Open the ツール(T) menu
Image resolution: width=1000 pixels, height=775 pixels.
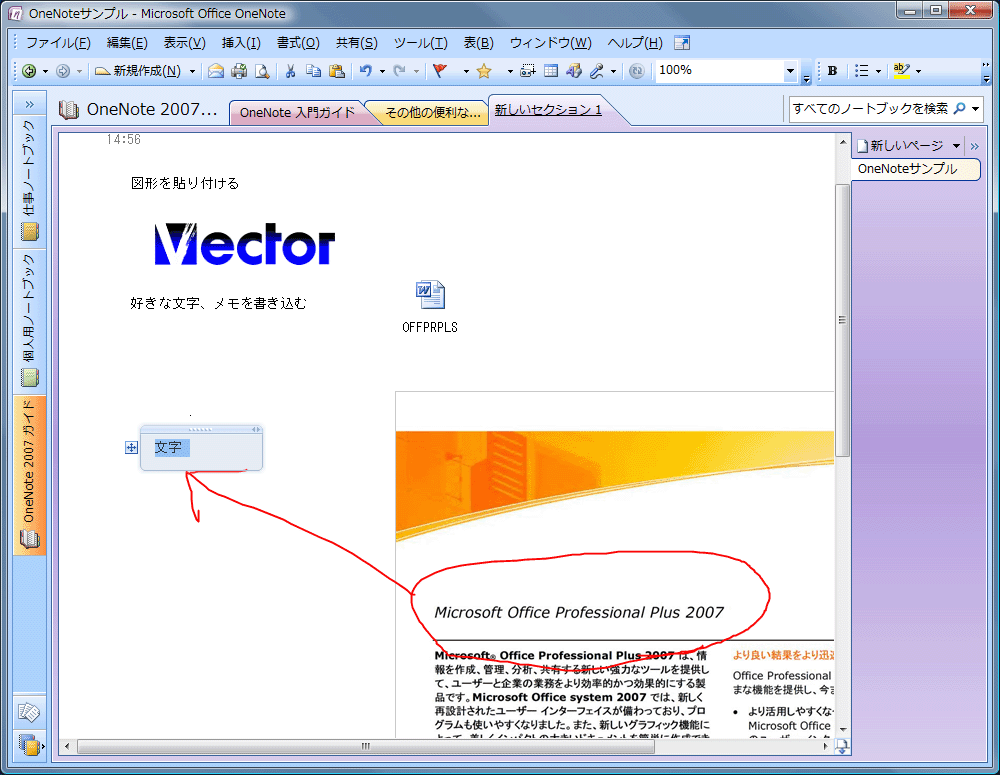point(420,43)
